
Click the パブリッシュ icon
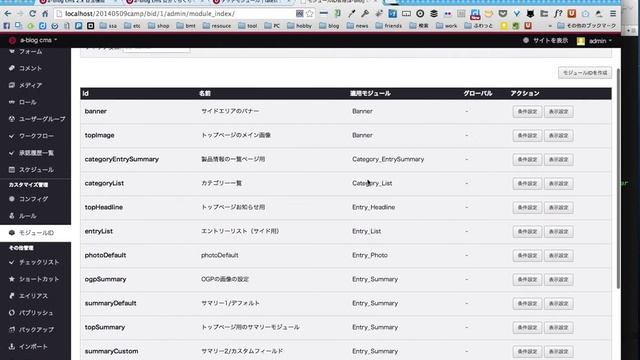(11, 313)
